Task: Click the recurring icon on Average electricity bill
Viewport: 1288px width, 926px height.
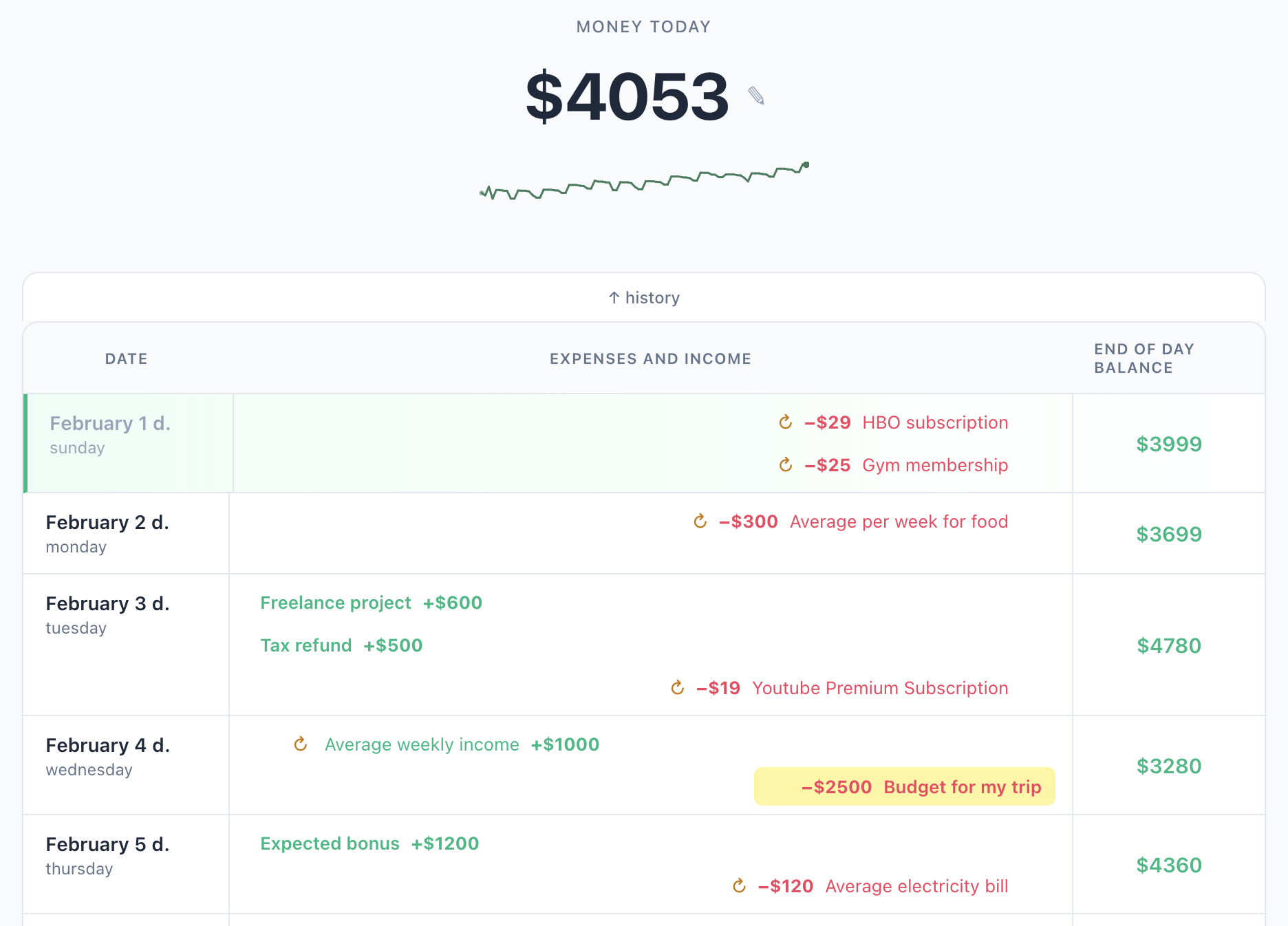Action: (739, 886)
